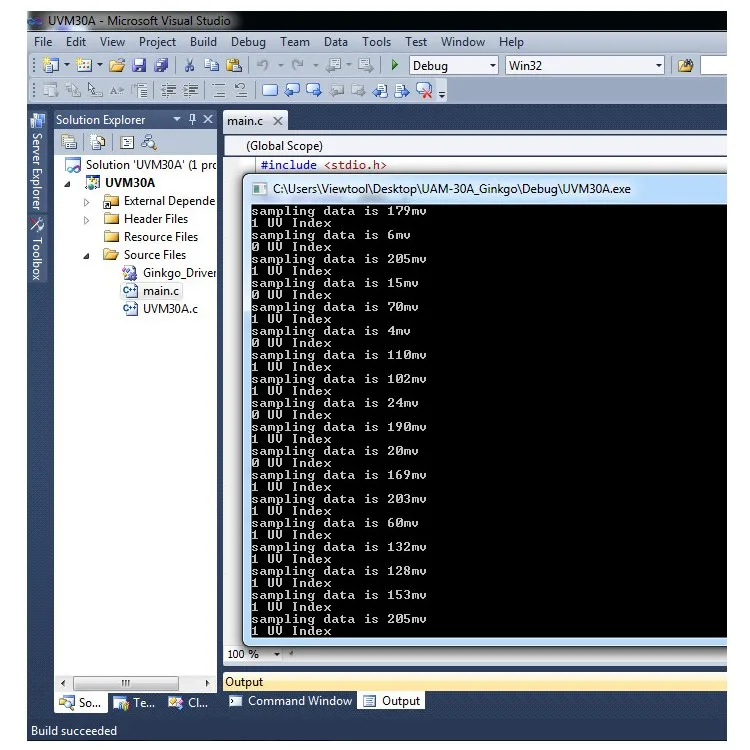Viewport: 750px width, 750px height.
Task: Open the File menu
Action: coord(43,42)
